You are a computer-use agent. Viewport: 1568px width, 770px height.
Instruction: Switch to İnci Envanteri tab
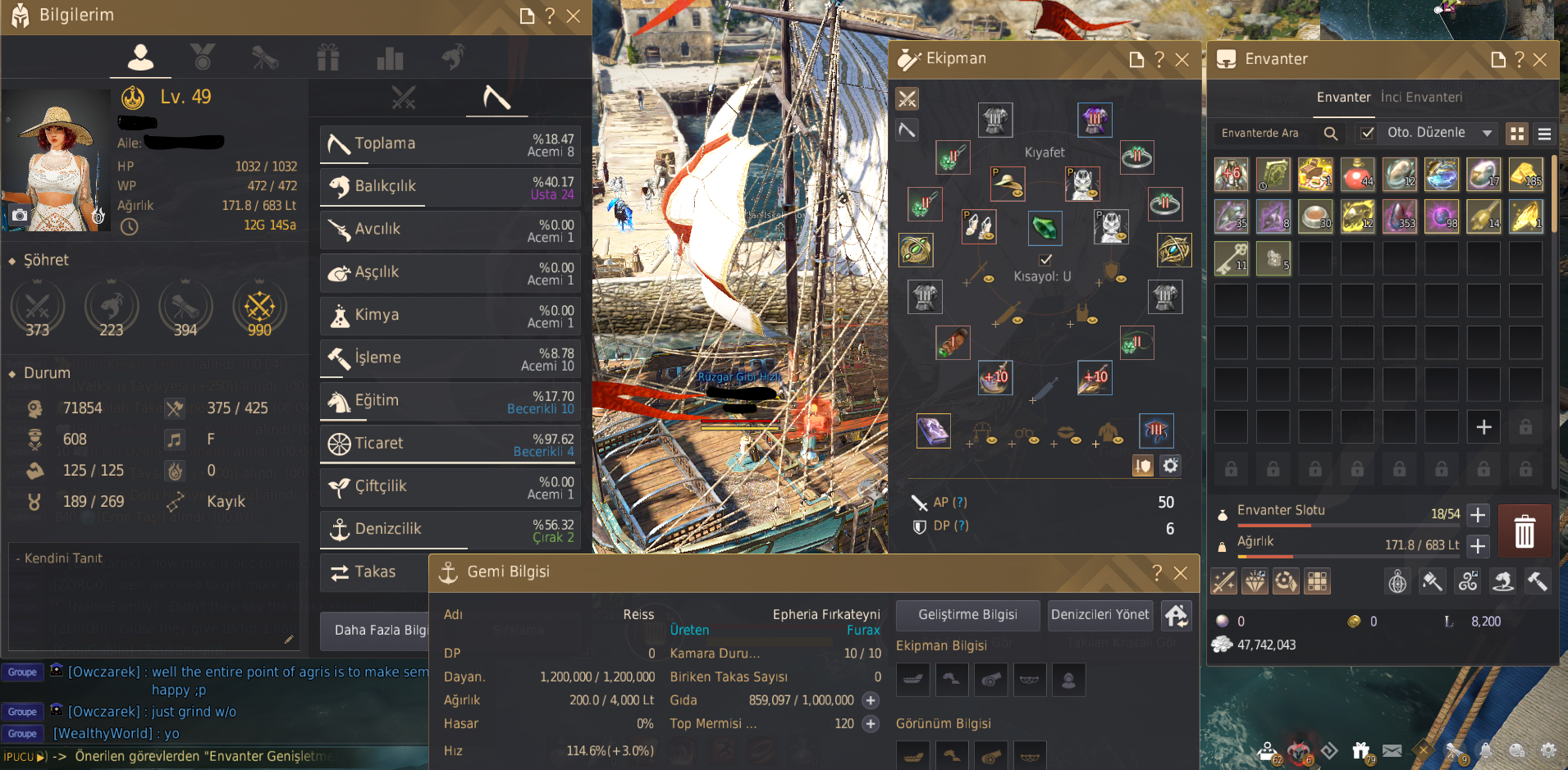click(x=1421, y=97)
